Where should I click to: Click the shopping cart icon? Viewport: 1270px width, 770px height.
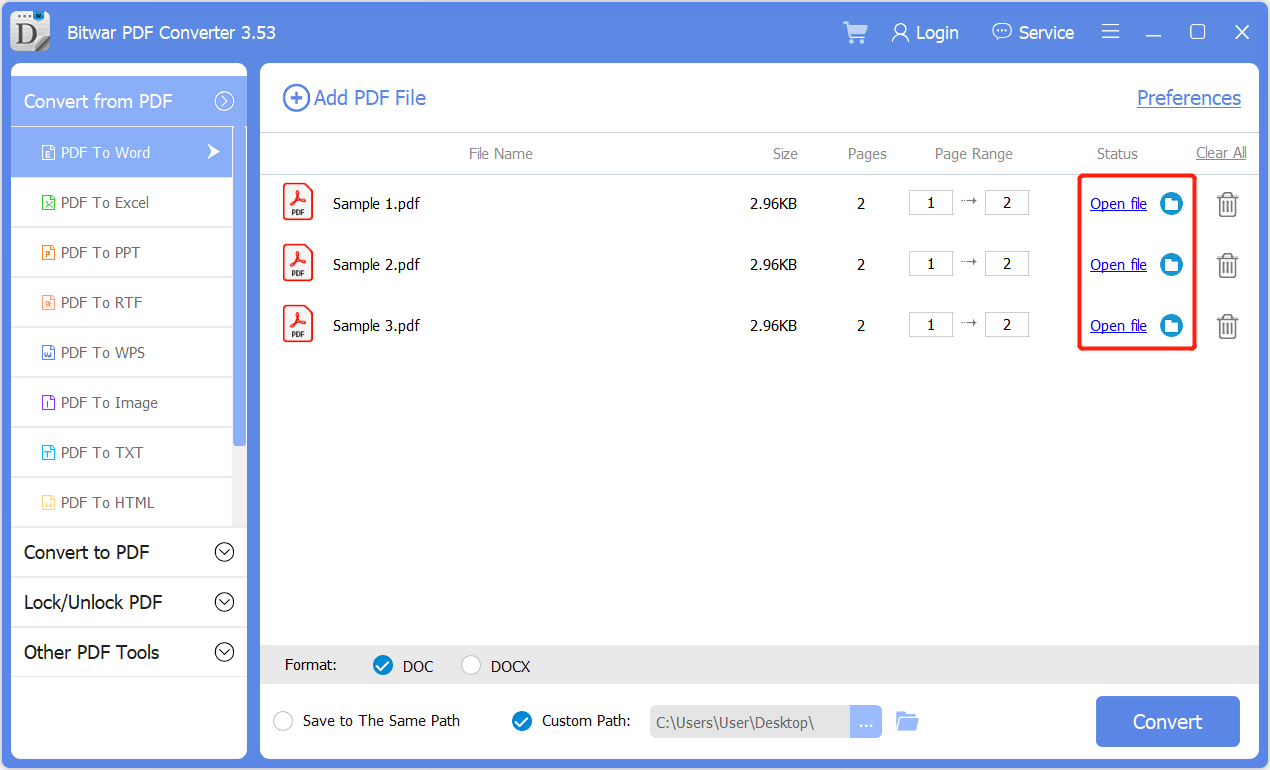(855, 33)
